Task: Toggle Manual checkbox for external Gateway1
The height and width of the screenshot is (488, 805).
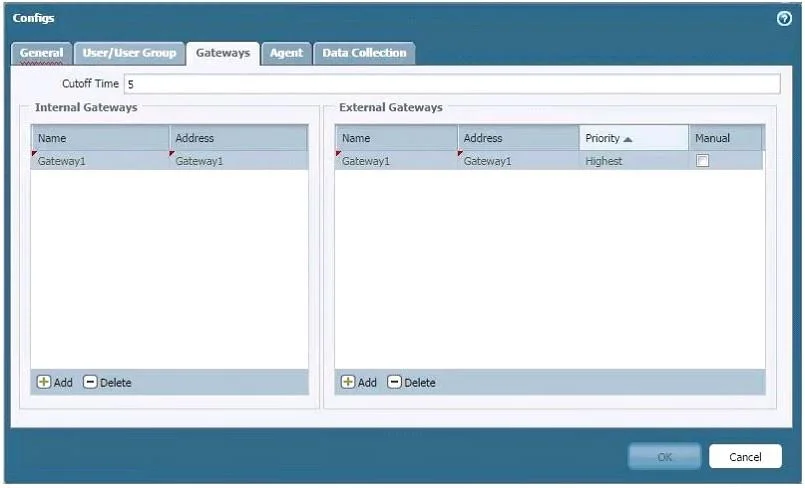Action: coord(702,161)
